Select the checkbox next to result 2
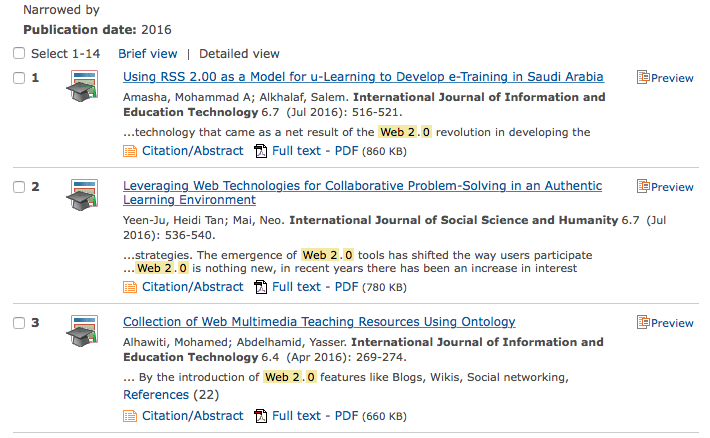The height and width of the screenshot is (438, 710). [19, 187]
